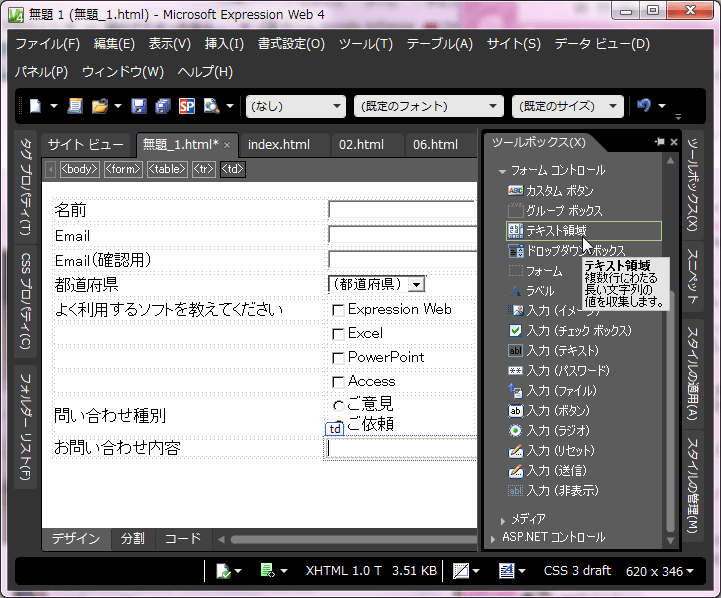This screenshot has height=598, width=721.
Task: Check the Access checkbox
Action: click(338, 382)
